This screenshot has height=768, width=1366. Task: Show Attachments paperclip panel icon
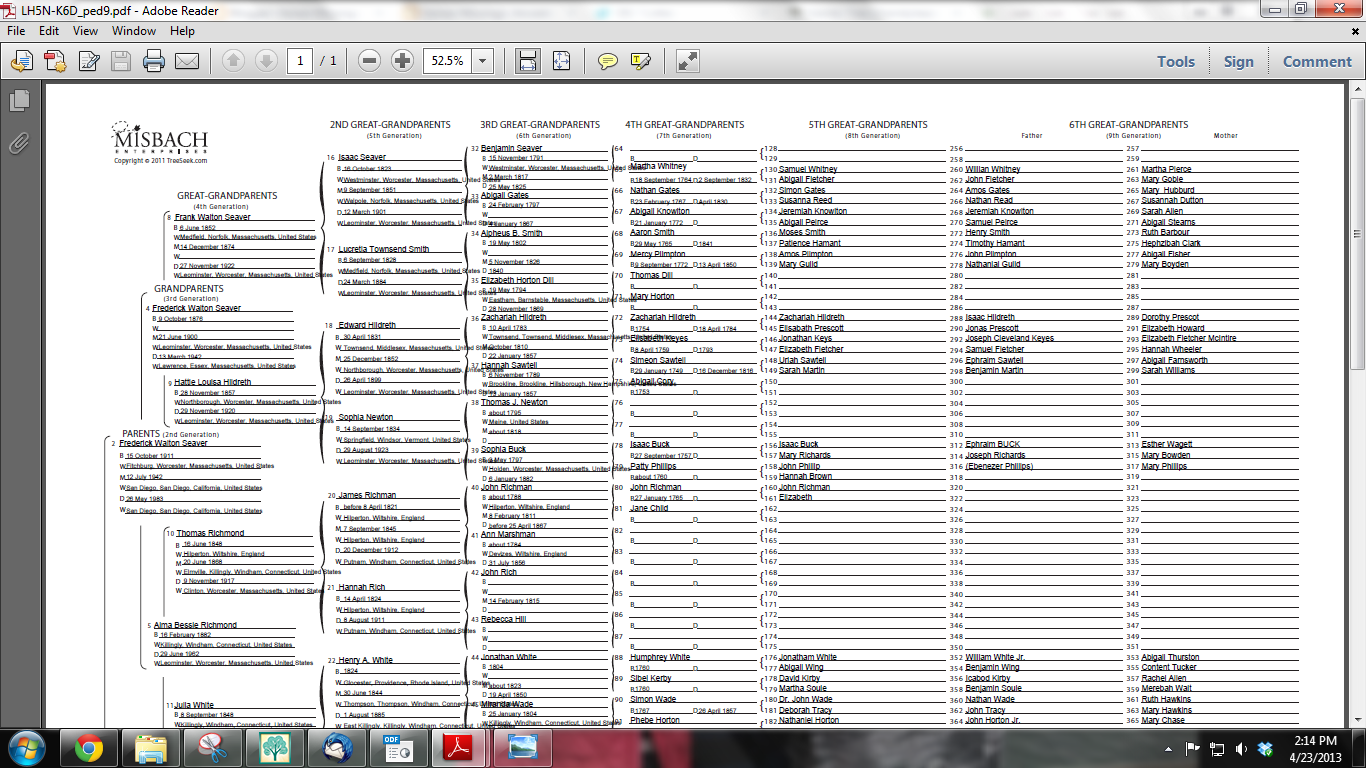tap(19, 143)
